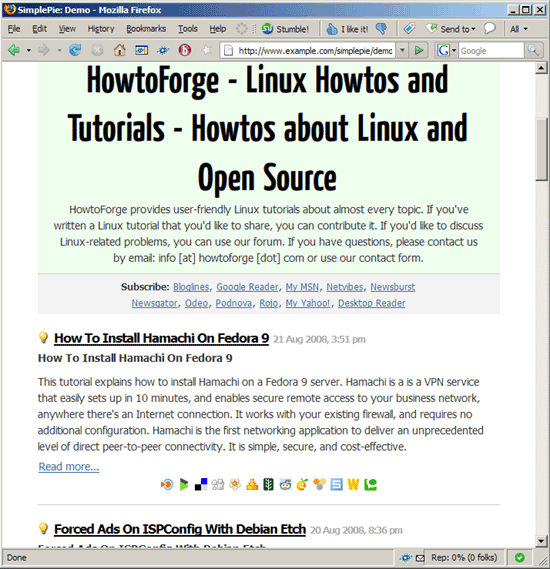Click the StumbleUpon tag icon

click(409, 29)
